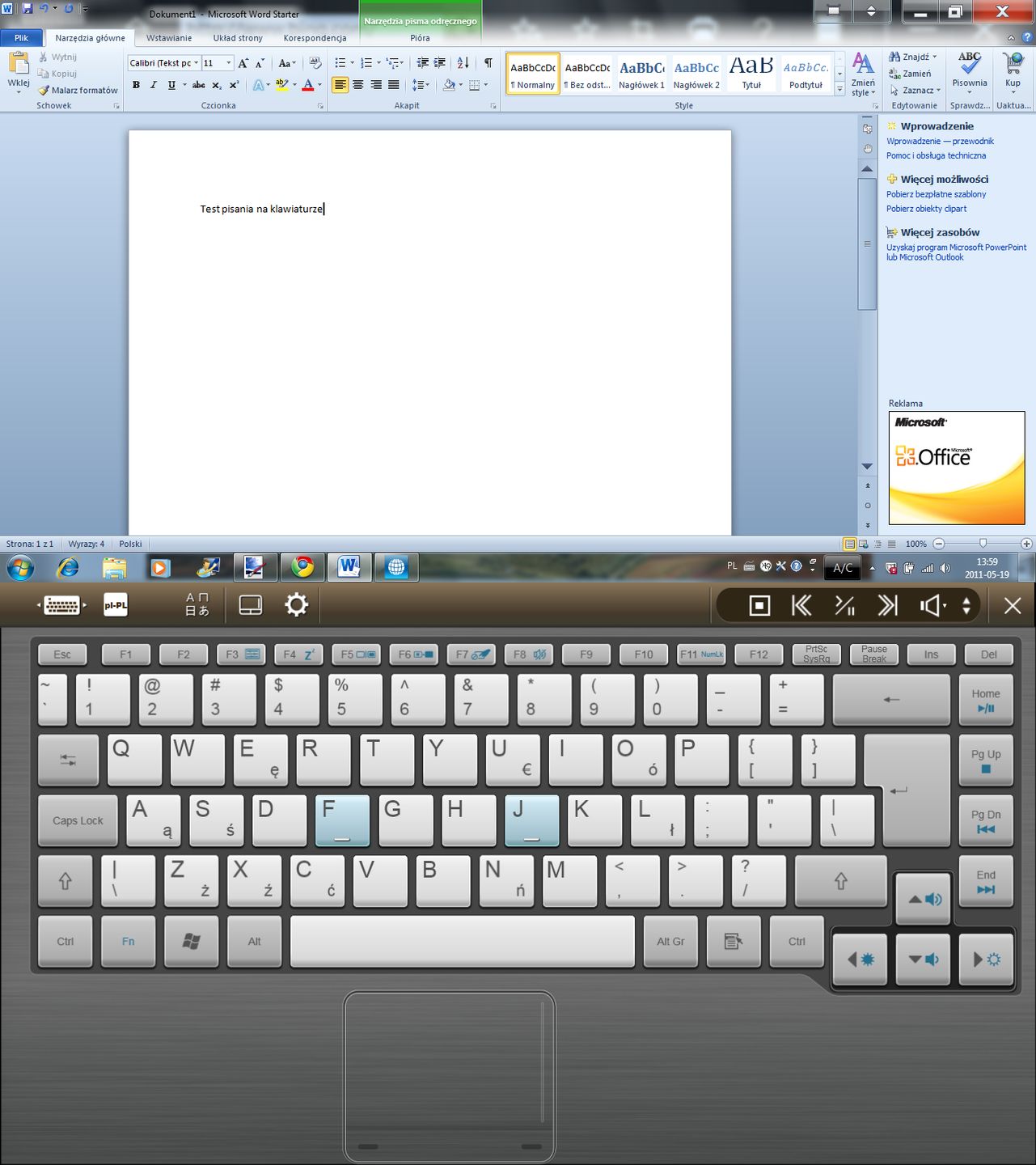The width and height of the screenshot is (1036, 1165).
Task: Open Pomoc i obsługa techniczna link
Action: click(x=936, y=156)
